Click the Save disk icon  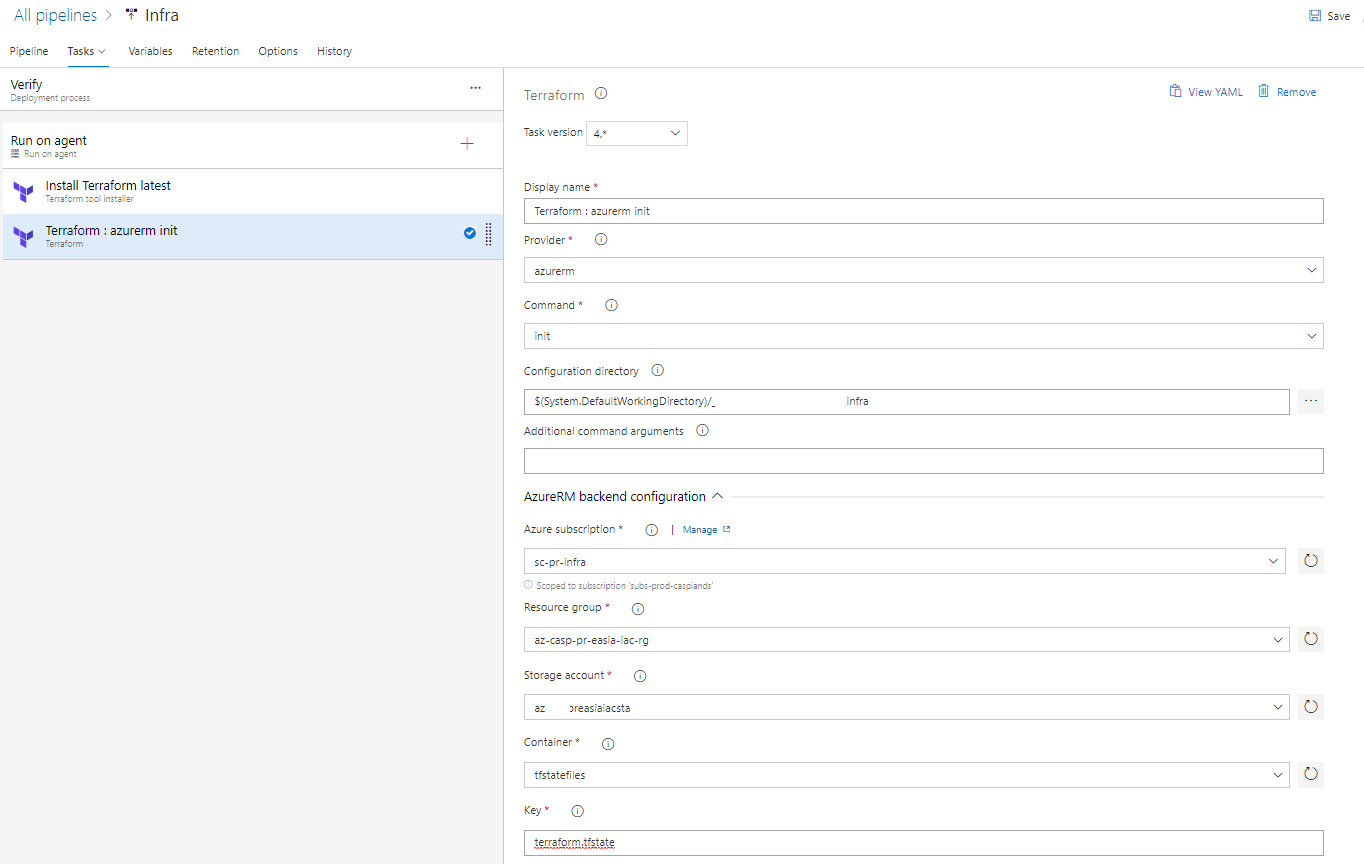(1315, 16)
